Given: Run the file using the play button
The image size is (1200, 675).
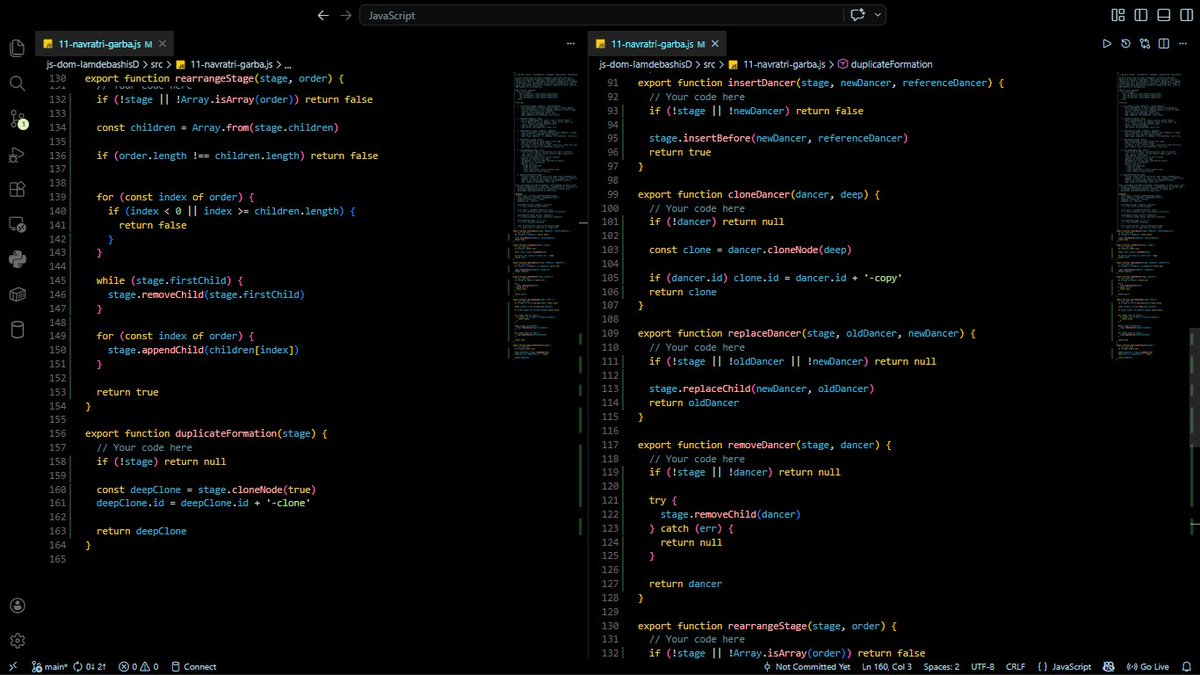Looking at the screenshot, I should (x=1106, y=43).
